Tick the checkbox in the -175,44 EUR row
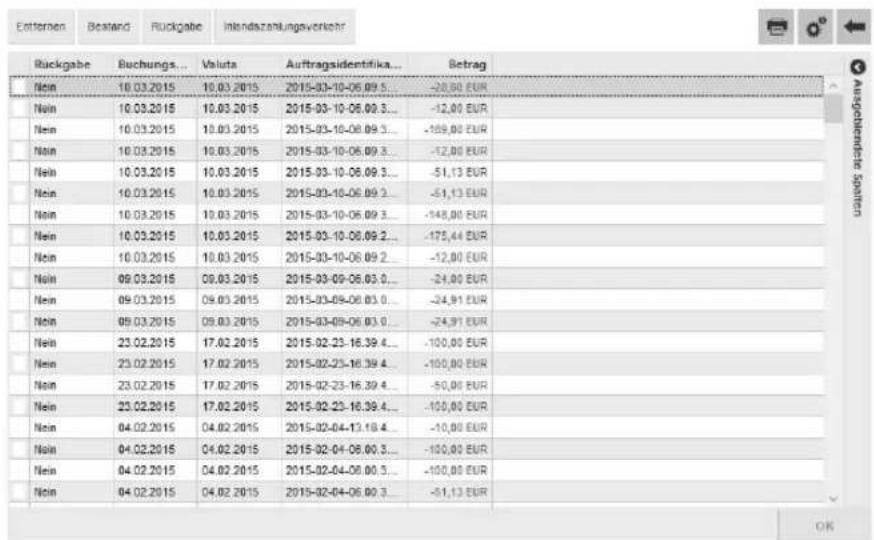The height and width of the screenshot is (540, 874). tap(20, 236)
